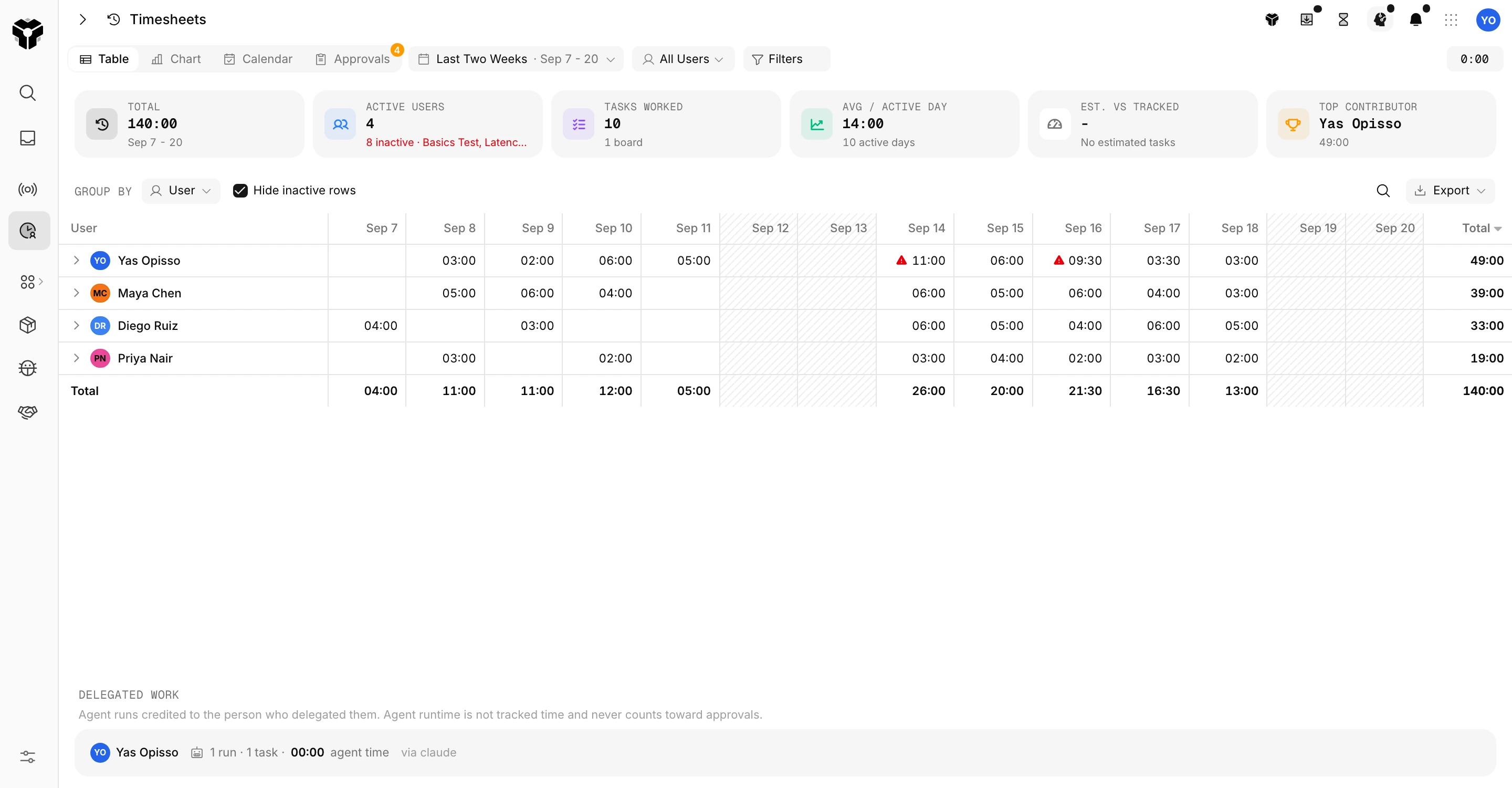
Task: Click the Avg per Active Day chart icon
Action: point(816,124)
